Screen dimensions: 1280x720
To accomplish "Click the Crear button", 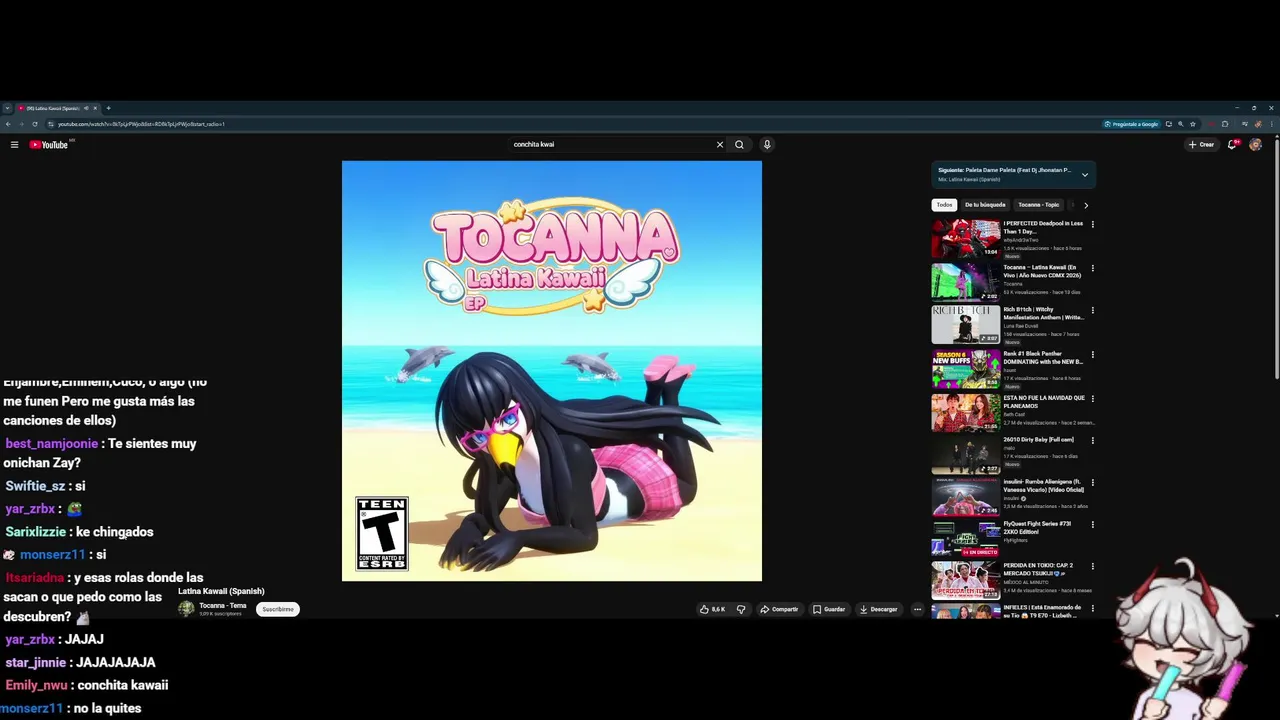I will 1201,144.
